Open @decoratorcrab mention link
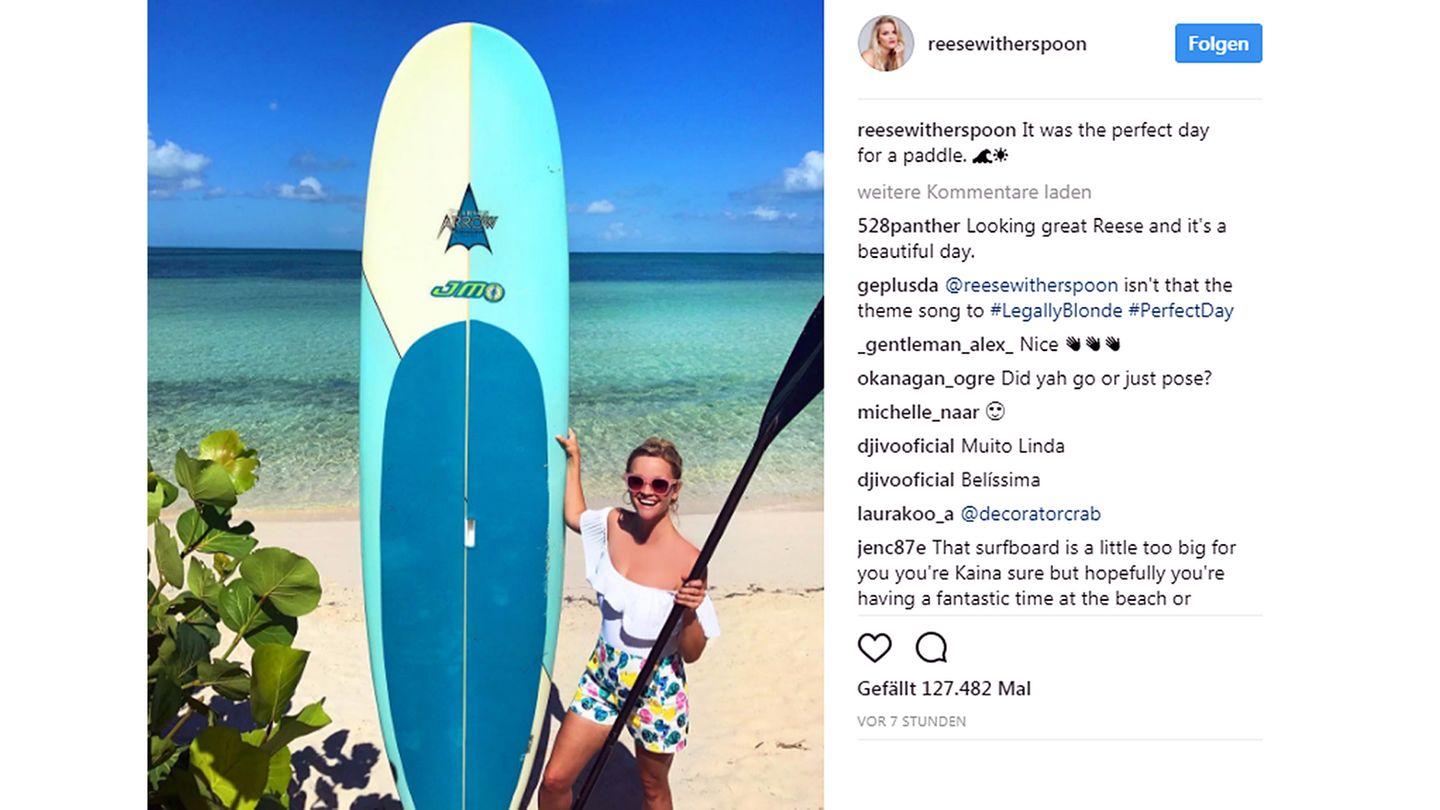The height and width of the screenshot is (810, 1440). point(1030,514)
